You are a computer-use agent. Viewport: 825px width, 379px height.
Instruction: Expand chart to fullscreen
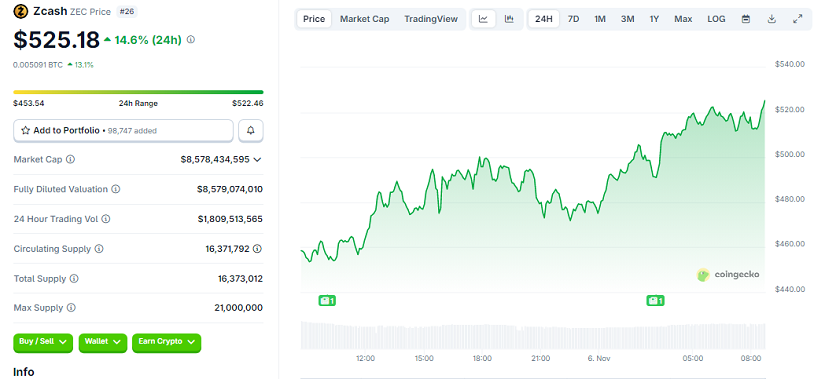click(798, 19)
